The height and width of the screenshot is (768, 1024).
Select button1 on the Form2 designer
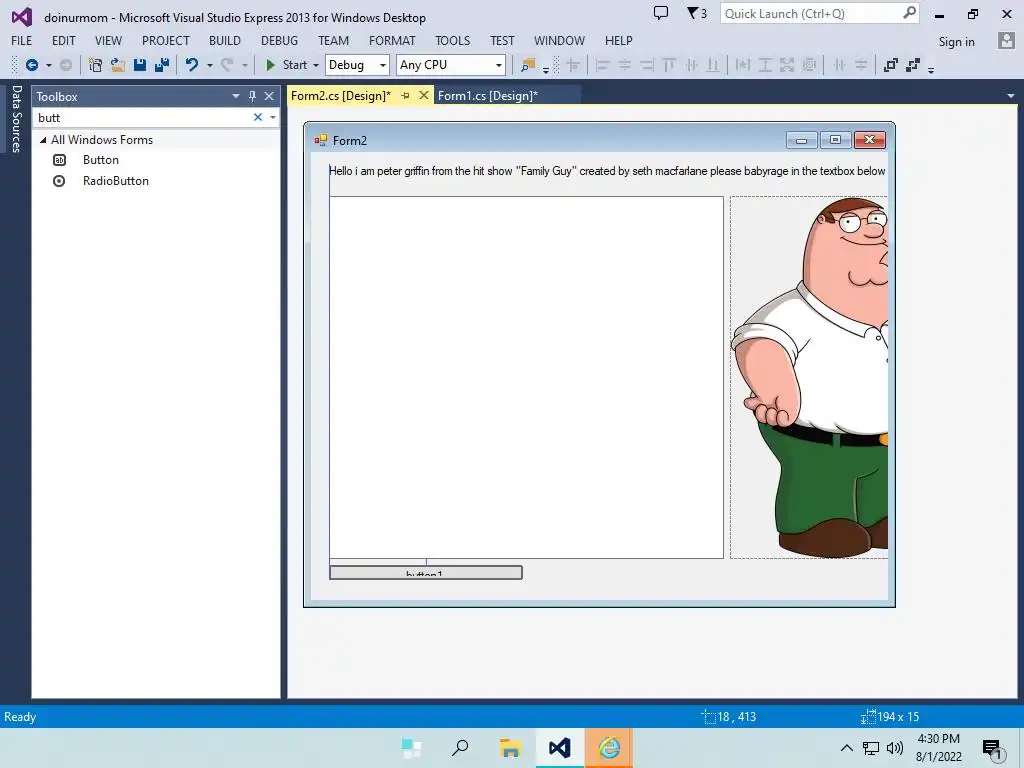coord(426,573)
